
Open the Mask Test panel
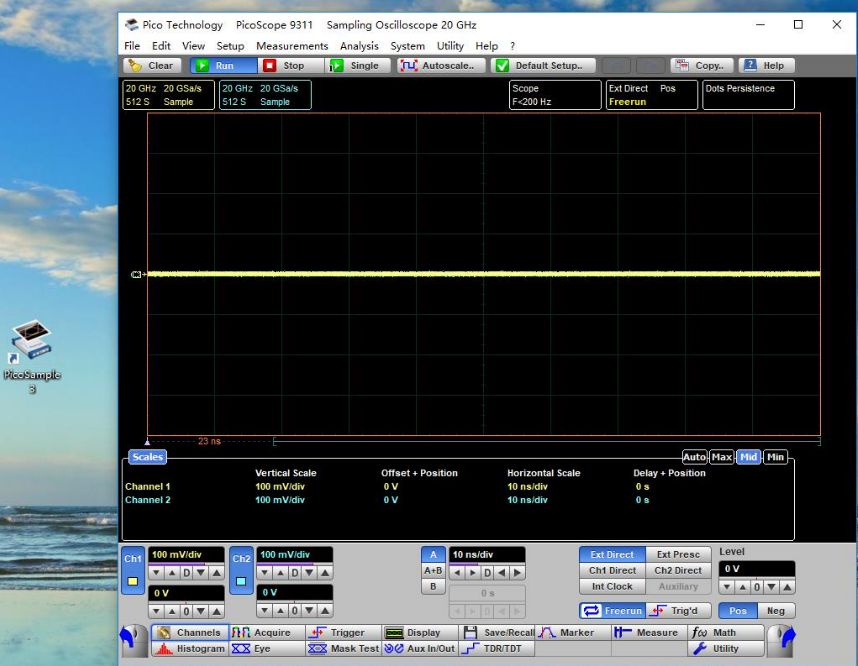coord(343,649)
